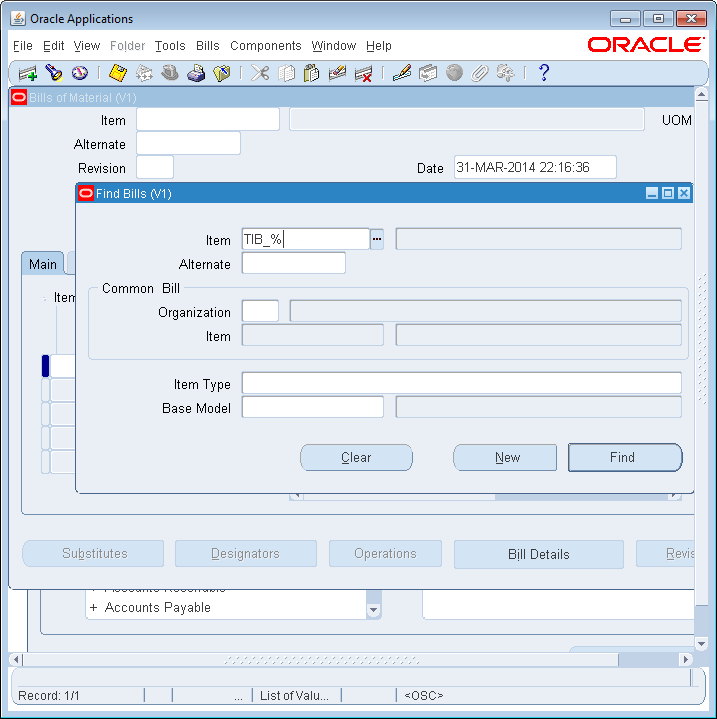The image size is (717, 719).
Task: Click the Next Step toolbar icon
Action: tap(144, 73)
